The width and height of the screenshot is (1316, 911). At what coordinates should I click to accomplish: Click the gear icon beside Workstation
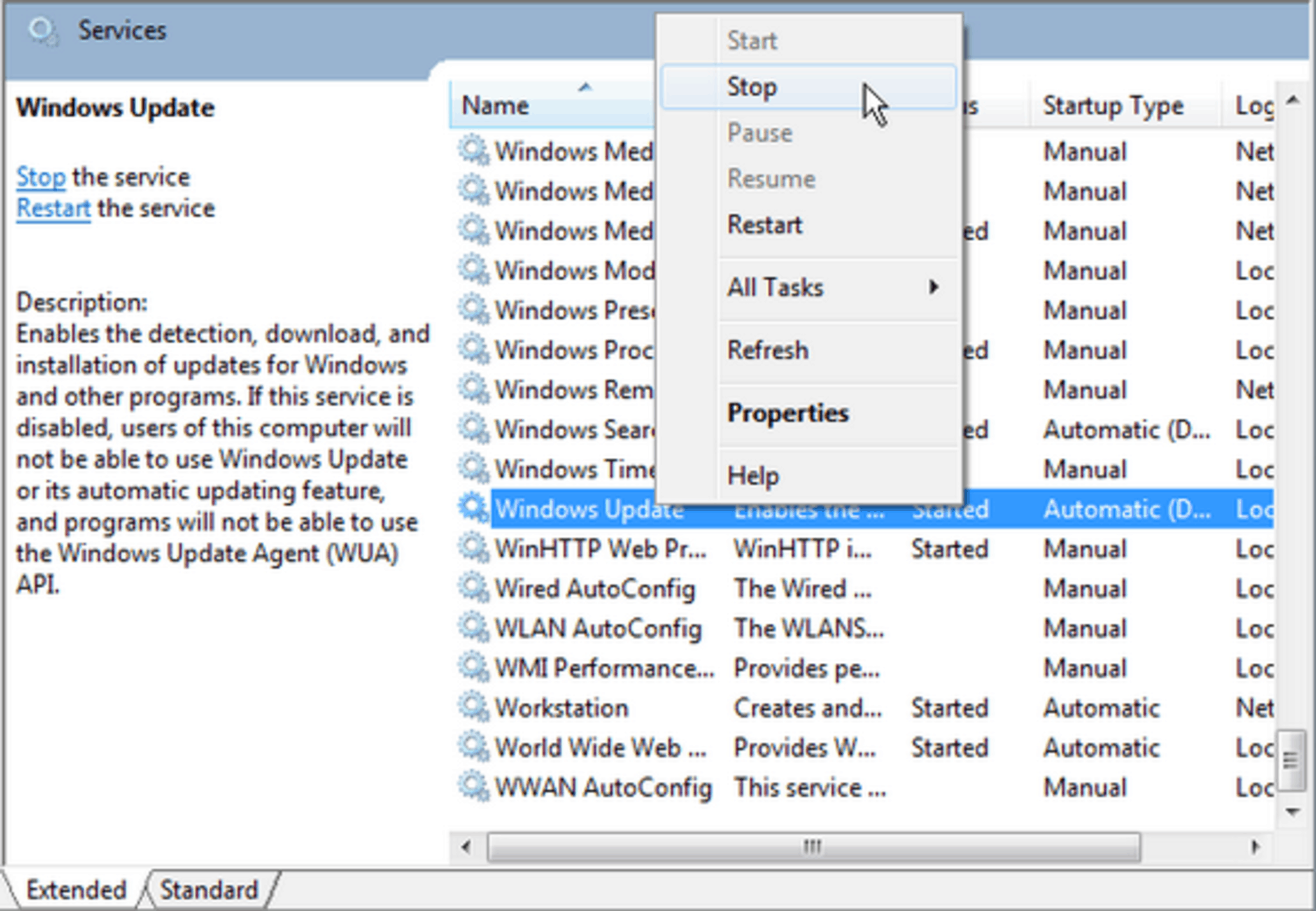[474, 708]
